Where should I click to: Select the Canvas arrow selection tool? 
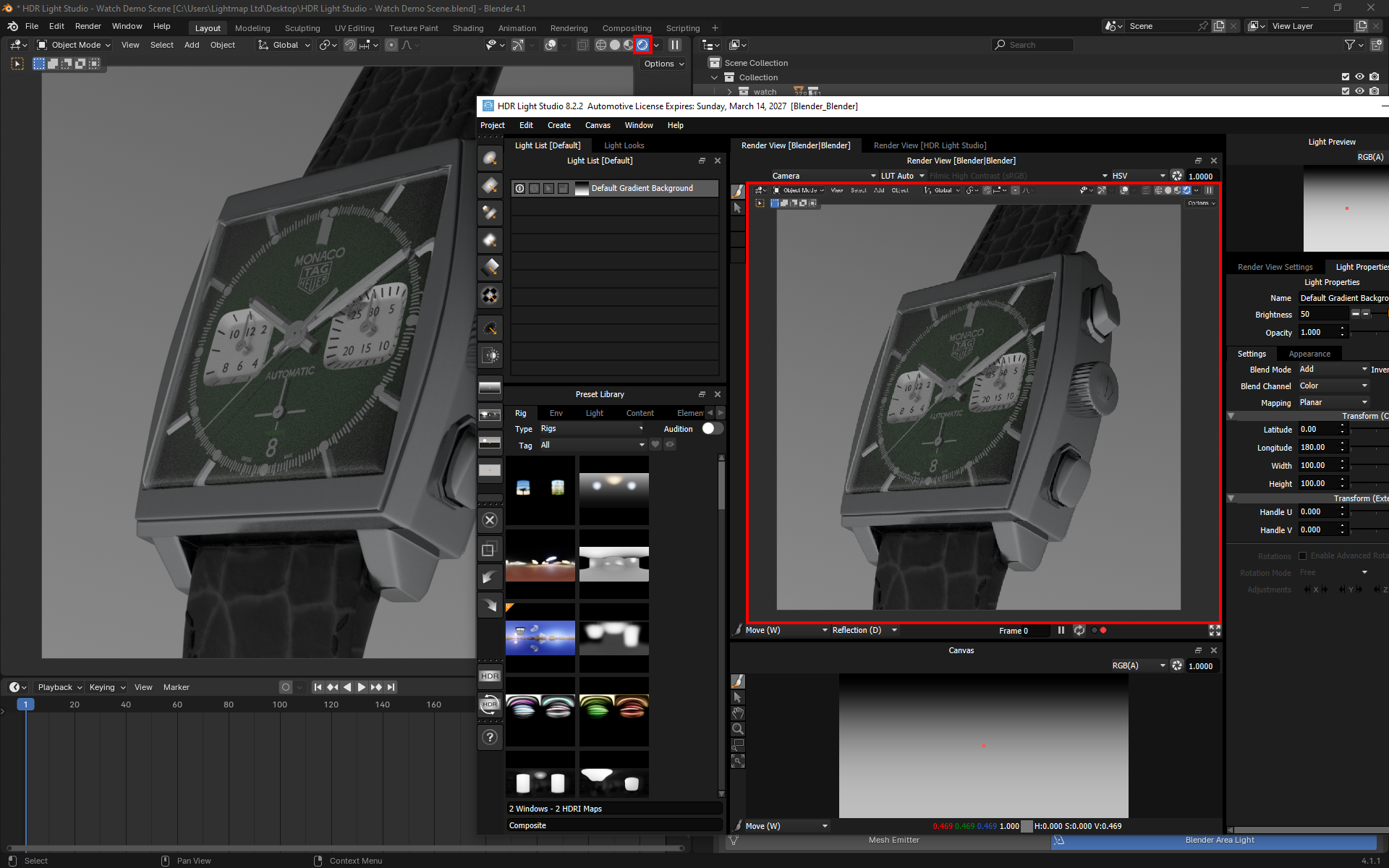point(738,697)
